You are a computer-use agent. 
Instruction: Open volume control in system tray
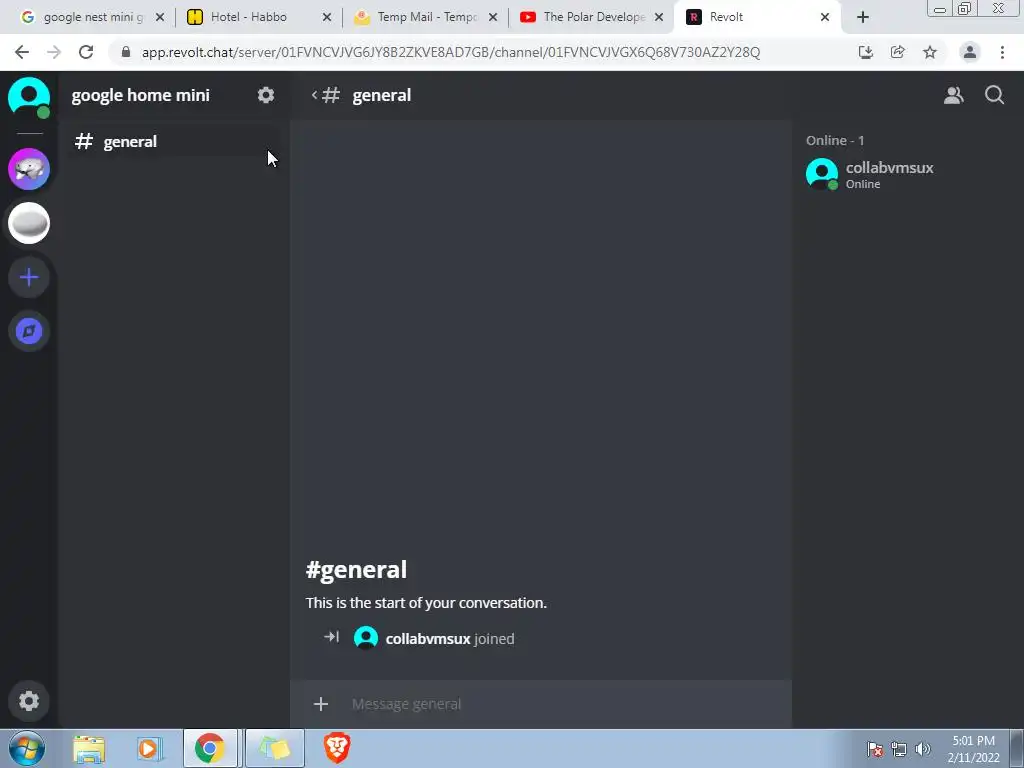[923, 749]
